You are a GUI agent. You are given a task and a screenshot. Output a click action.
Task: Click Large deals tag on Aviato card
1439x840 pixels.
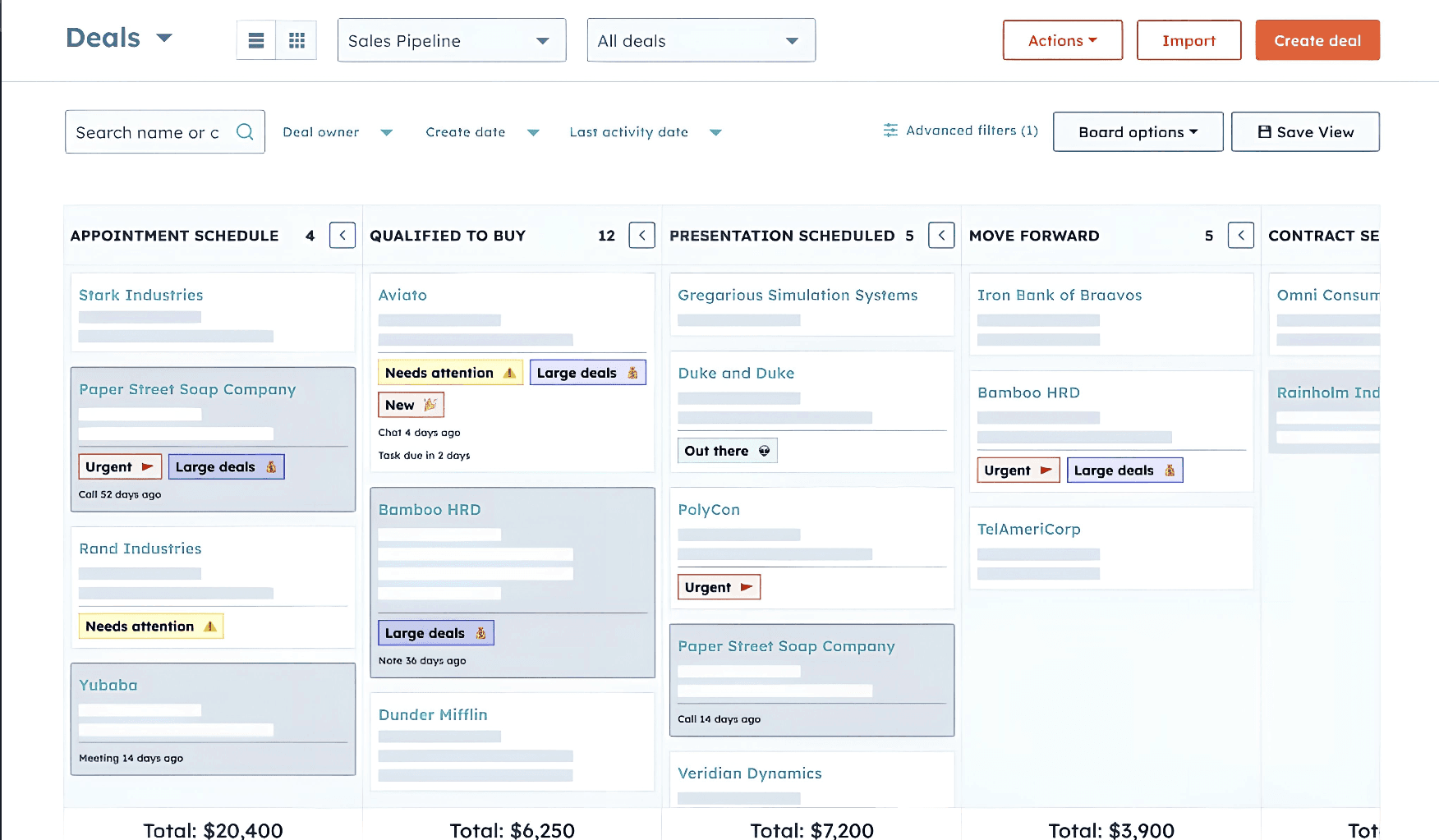588,373
